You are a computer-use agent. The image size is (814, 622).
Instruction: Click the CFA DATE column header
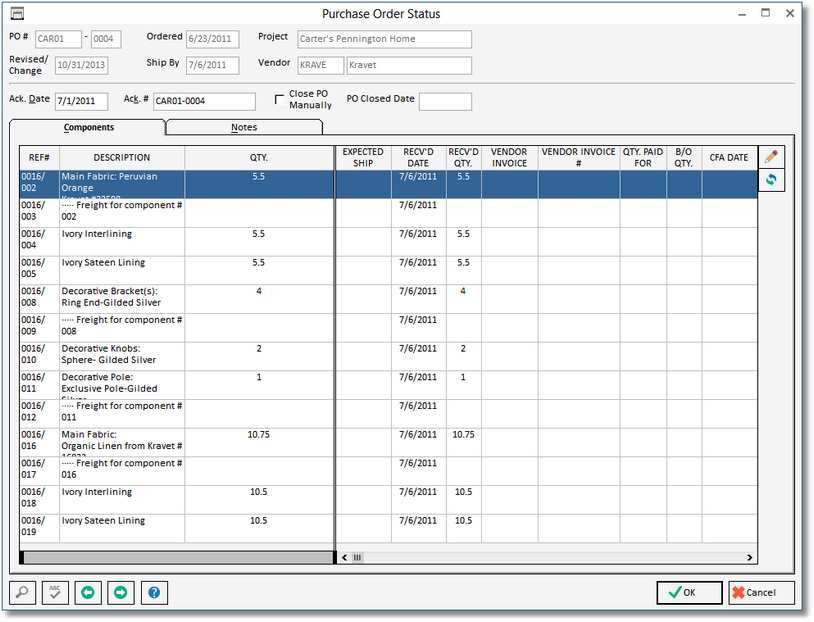click(x=729, y=158)
